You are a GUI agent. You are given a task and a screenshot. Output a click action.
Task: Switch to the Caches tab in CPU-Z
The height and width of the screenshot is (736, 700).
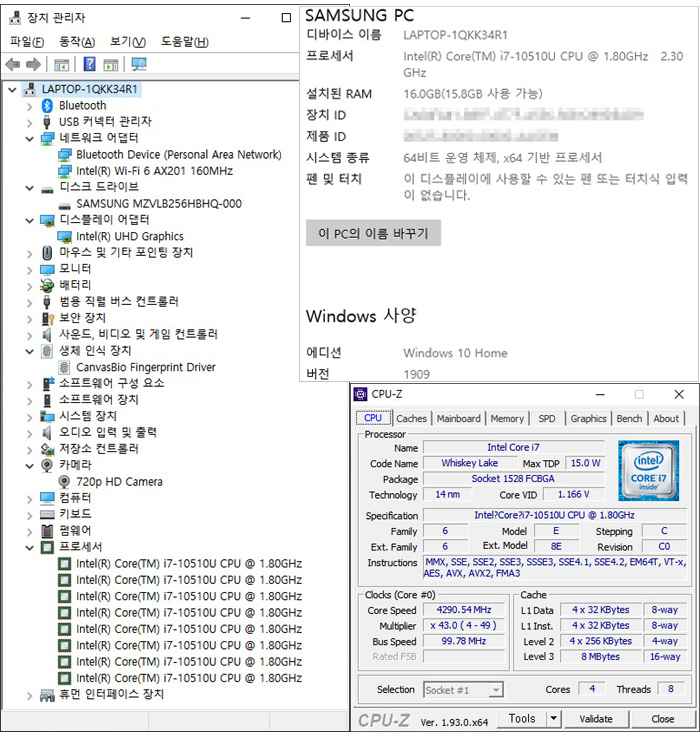(411, 418)
